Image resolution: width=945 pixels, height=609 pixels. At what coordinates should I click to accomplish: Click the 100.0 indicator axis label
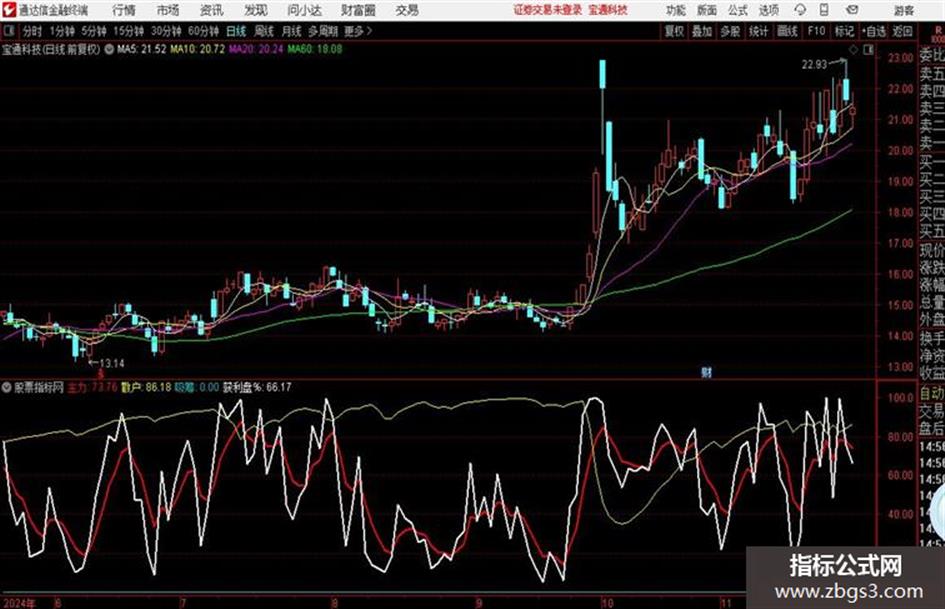tap(901, 397)
